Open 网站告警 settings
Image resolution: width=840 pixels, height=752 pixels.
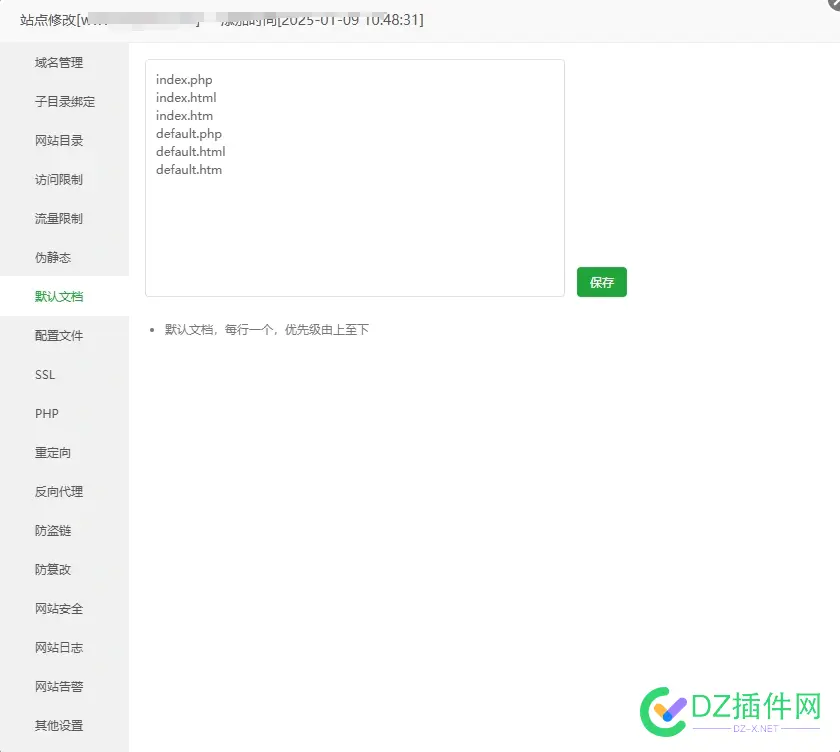pos(59,687)
